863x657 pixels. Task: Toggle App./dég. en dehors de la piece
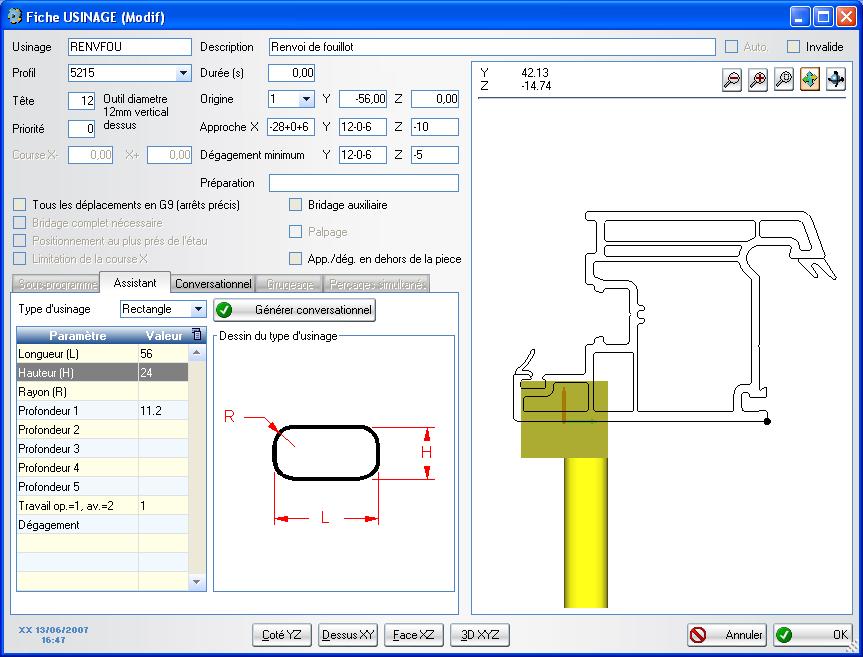(x=296, y=259)
